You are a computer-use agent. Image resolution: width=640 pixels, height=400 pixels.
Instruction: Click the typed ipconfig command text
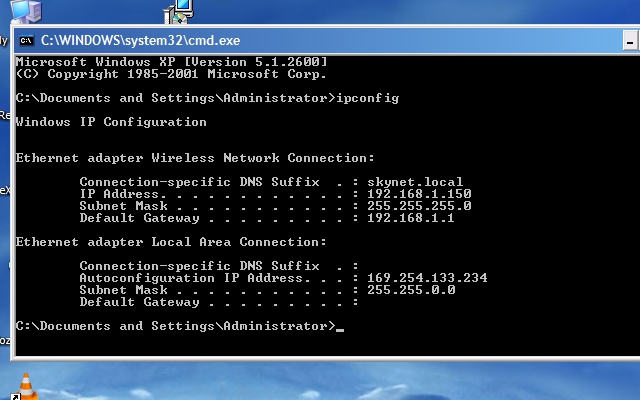tap(367, 99)
